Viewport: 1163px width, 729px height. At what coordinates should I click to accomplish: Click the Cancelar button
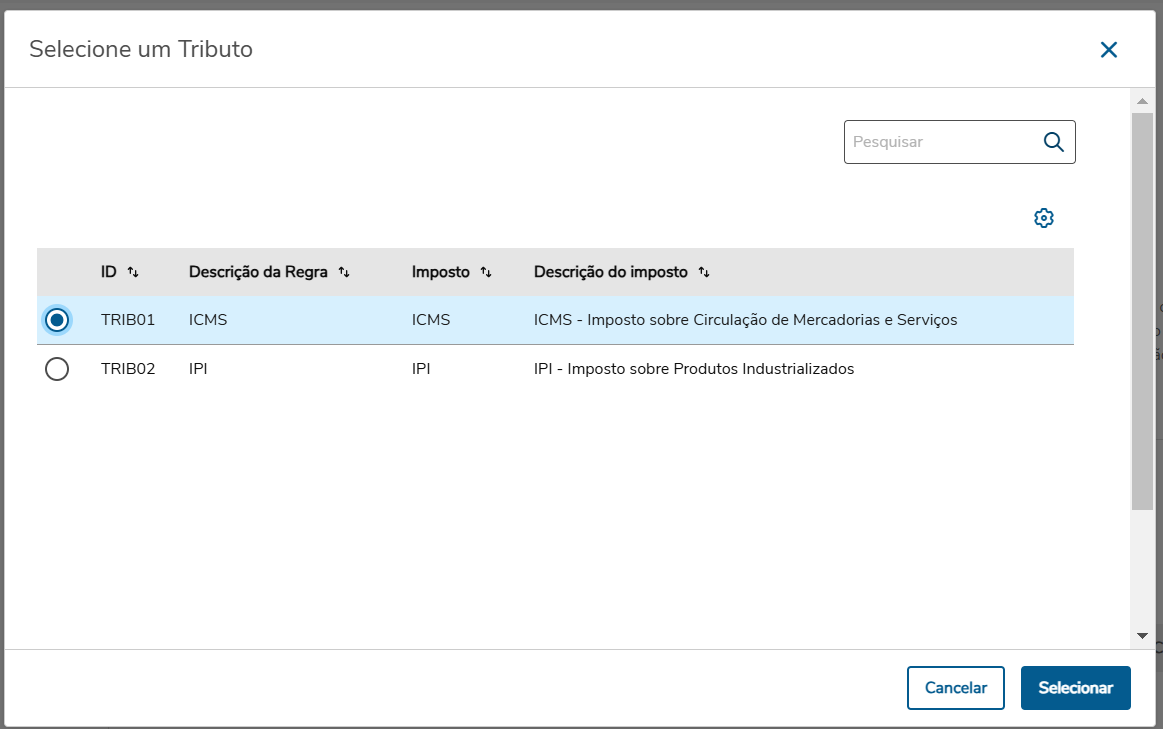(955, 688)
